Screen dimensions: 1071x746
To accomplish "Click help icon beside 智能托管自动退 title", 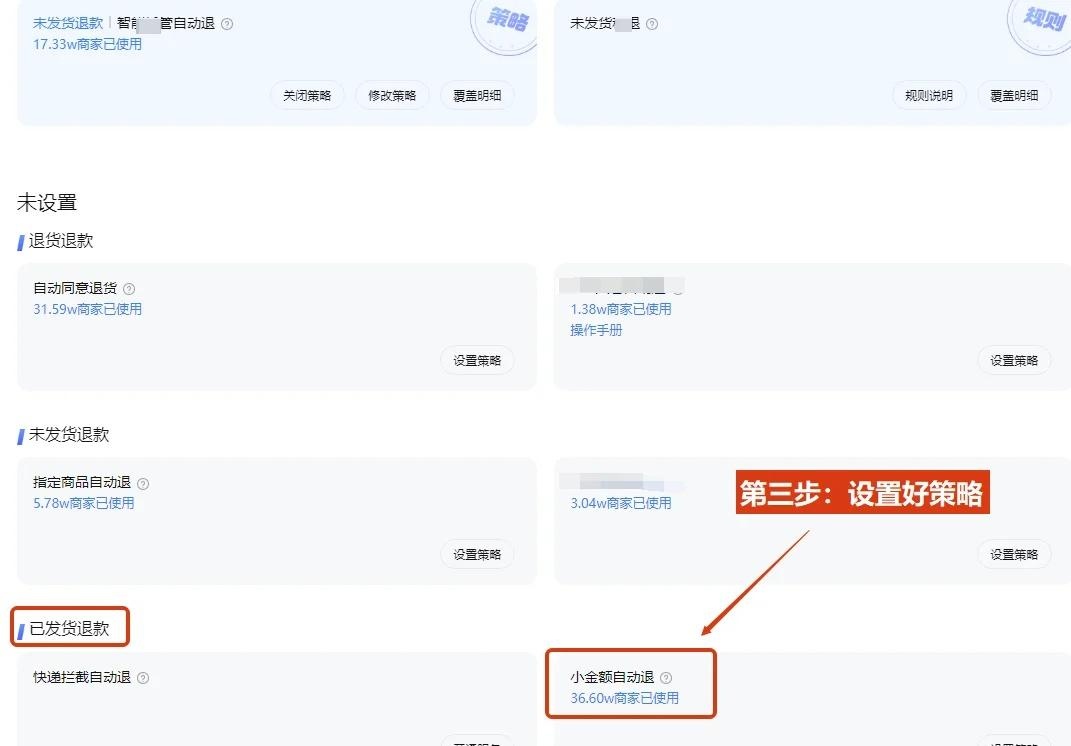I will (227, 24).
